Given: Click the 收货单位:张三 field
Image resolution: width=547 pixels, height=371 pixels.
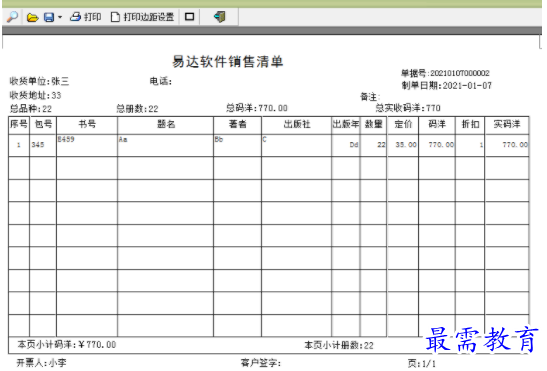Looking at the screenshot, I should pos(39,81).
